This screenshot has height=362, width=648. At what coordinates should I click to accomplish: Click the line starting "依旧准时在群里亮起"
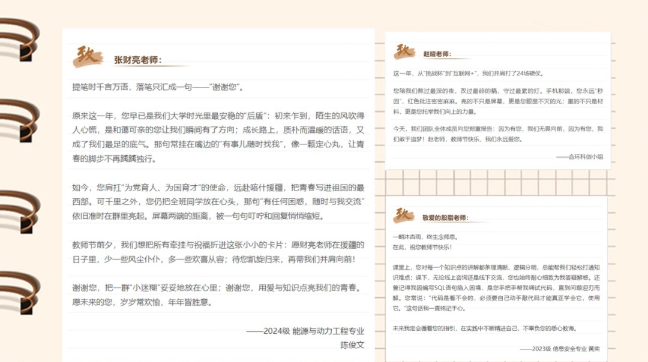(199, 216)
